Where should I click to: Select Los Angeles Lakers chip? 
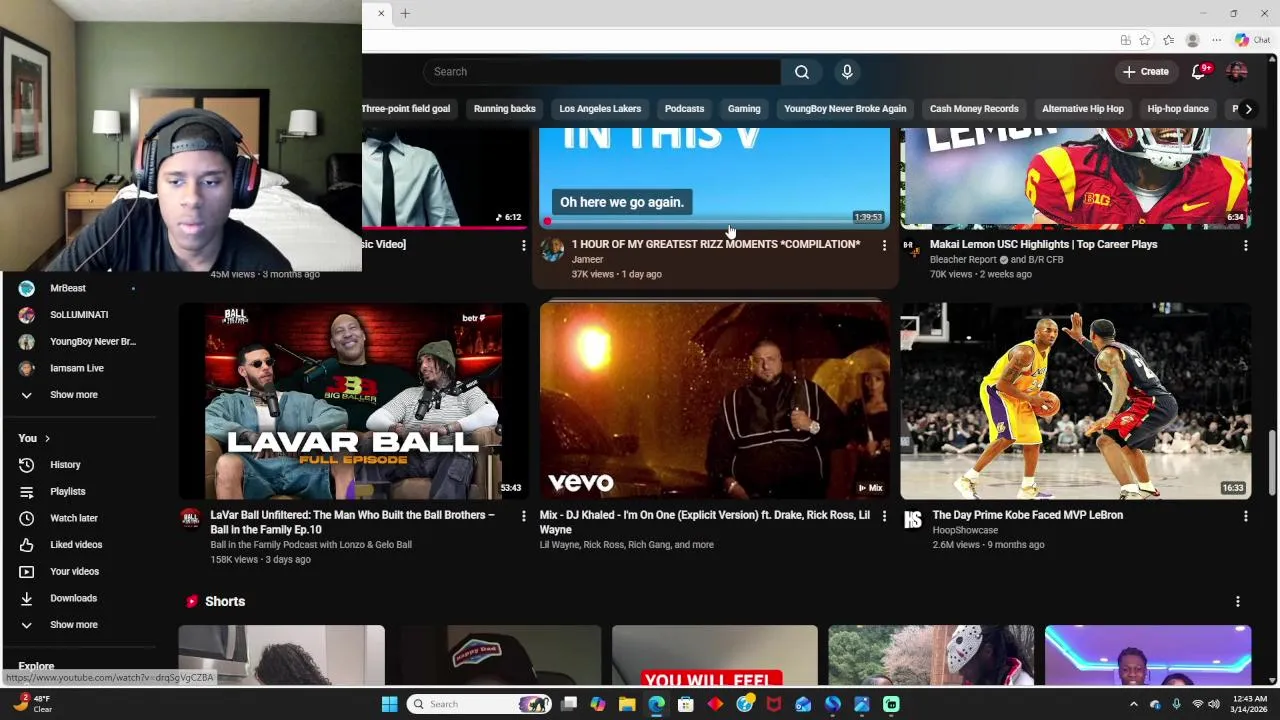(600, 109)
